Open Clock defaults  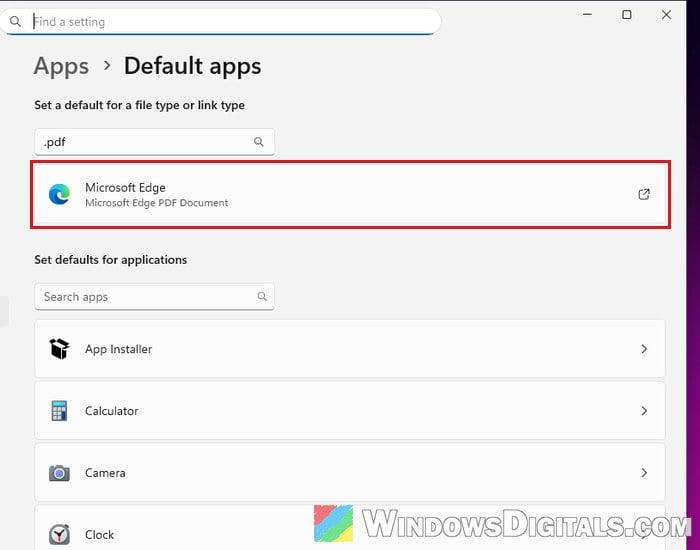point(350,528)
